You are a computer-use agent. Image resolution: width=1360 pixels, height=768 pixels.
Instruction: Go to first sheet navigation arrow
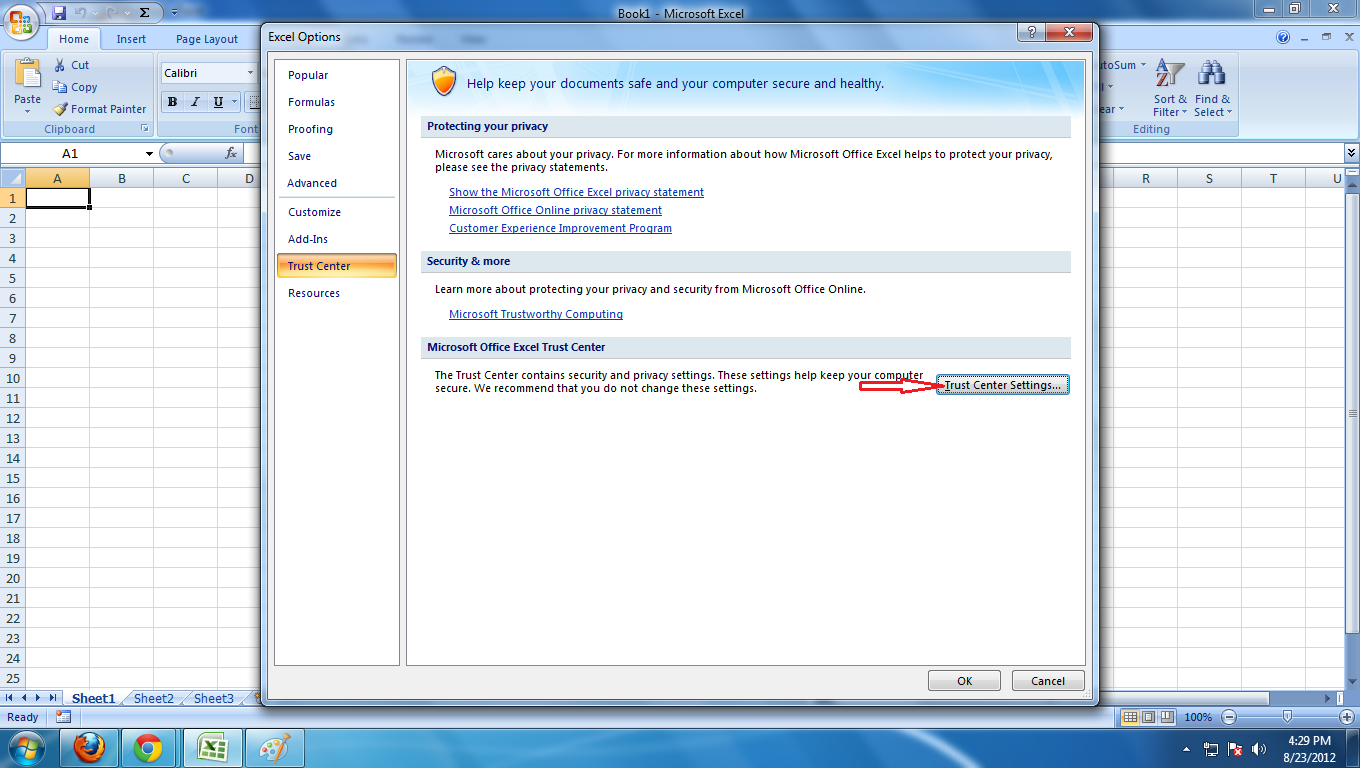(x=11, y=698)
